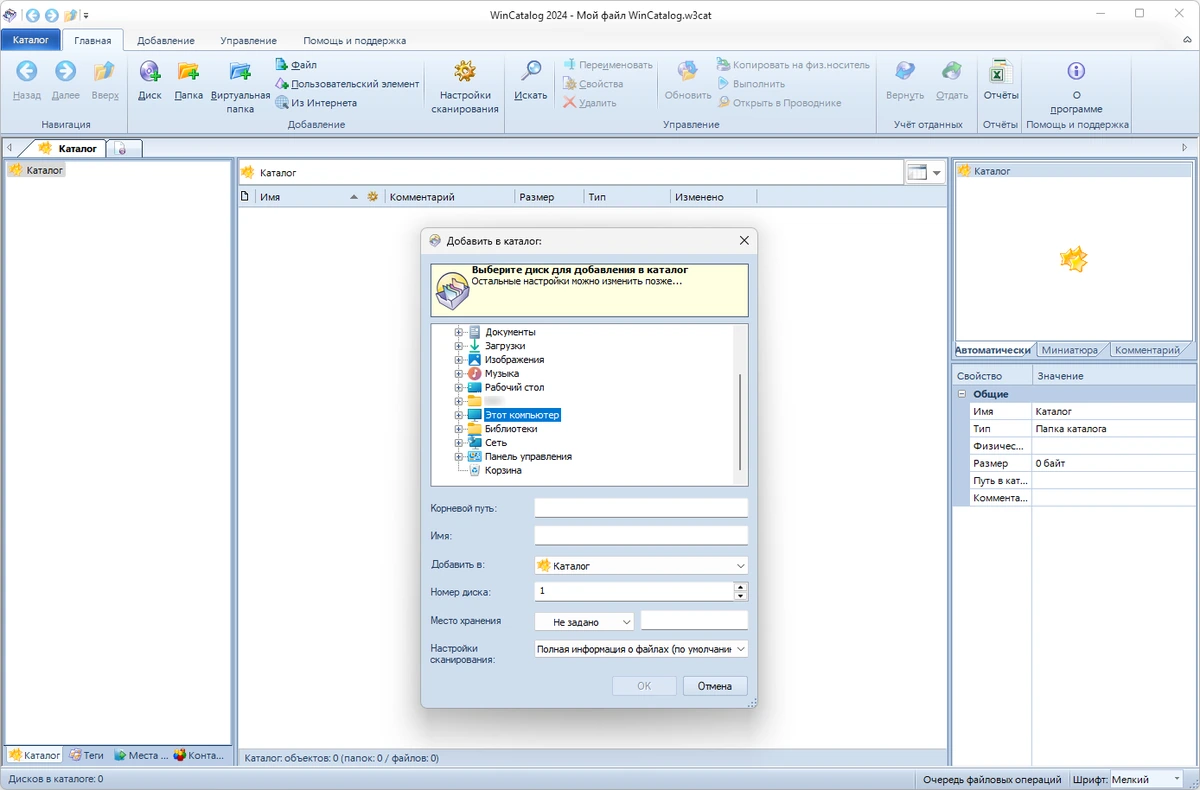Open the quick access toolbar customize arrow
The width and height of the screenshot is (1200, 790).
(86, 15)
